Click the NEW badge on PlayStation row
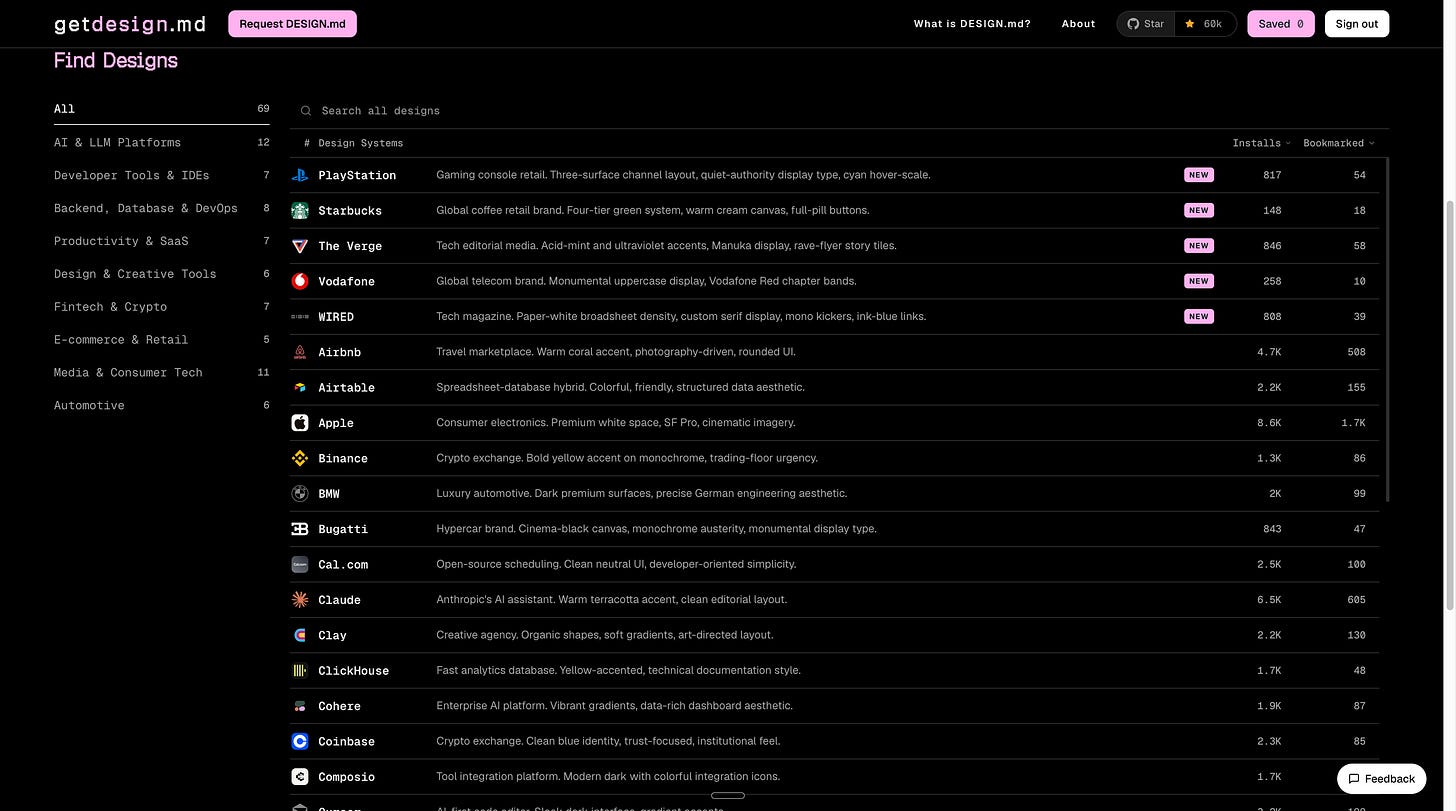This screenshot has height=811, width=1456. tap(1199, 175)
